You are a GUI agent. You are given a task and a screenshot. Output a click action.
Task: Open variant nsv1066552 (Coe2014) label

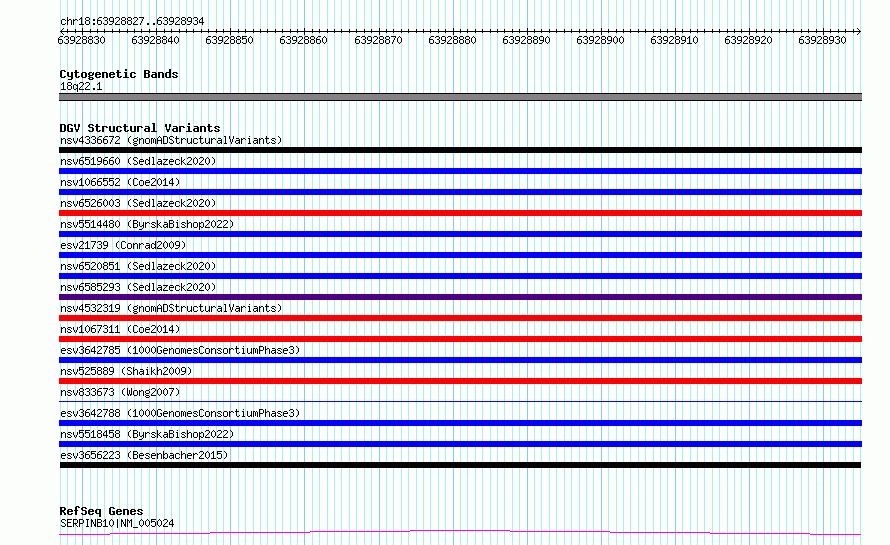(120, 182)
